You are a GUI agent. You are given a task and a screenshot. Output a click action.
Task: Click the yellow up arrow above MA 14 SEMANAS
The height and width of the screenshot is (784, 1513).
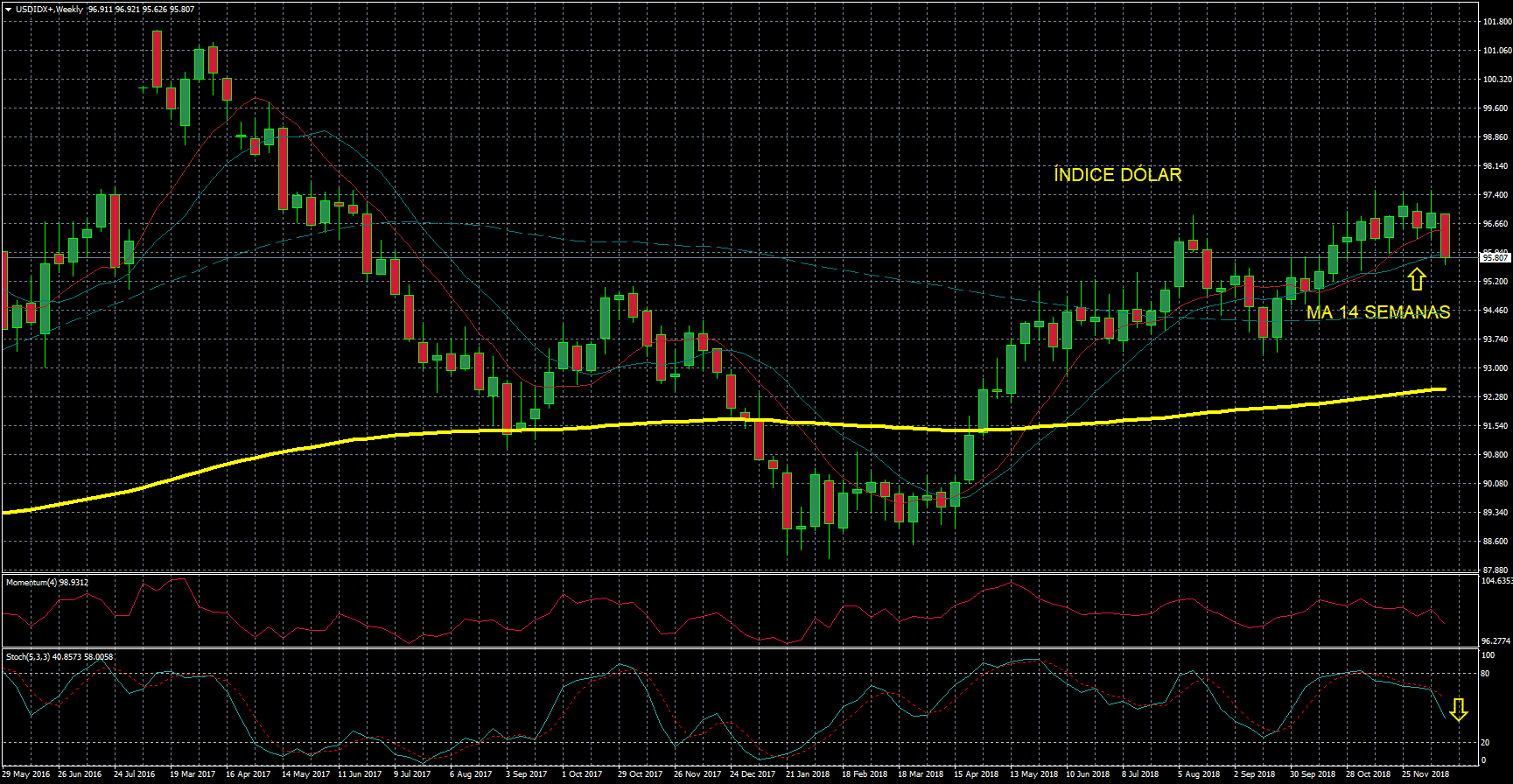(x=1417, y=279)
